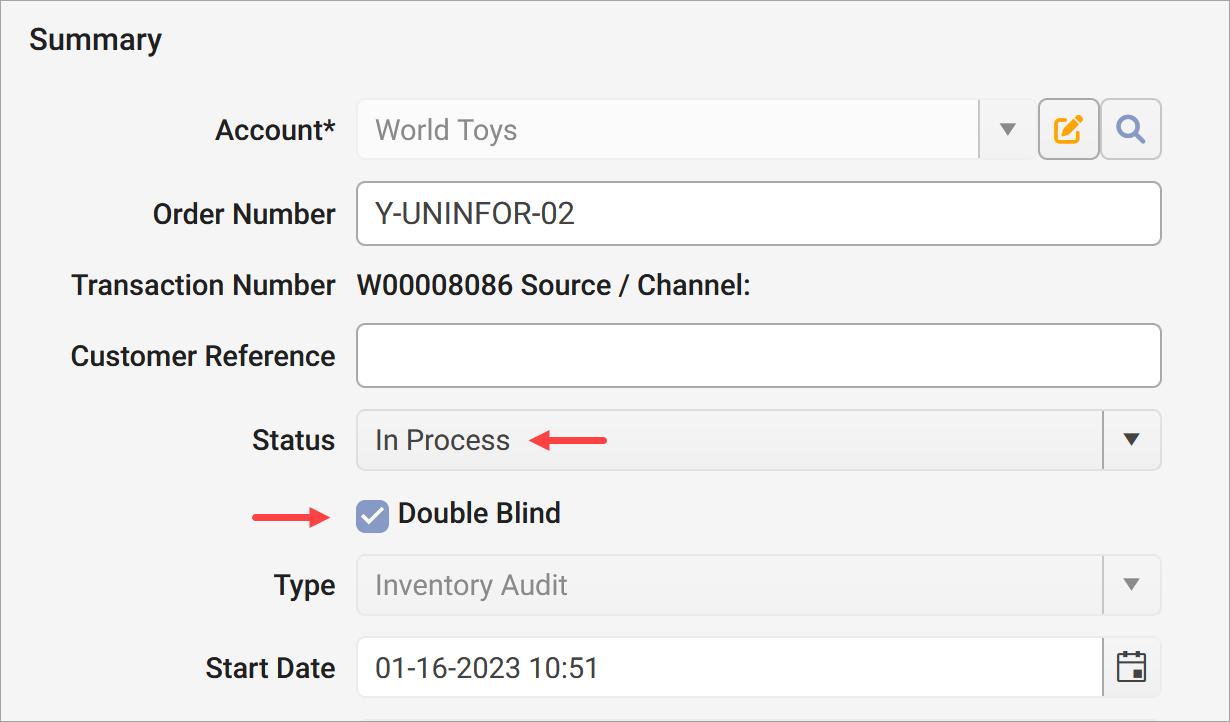Click the Summary section heading
The image size is (1230, 722).
[95, 39]
